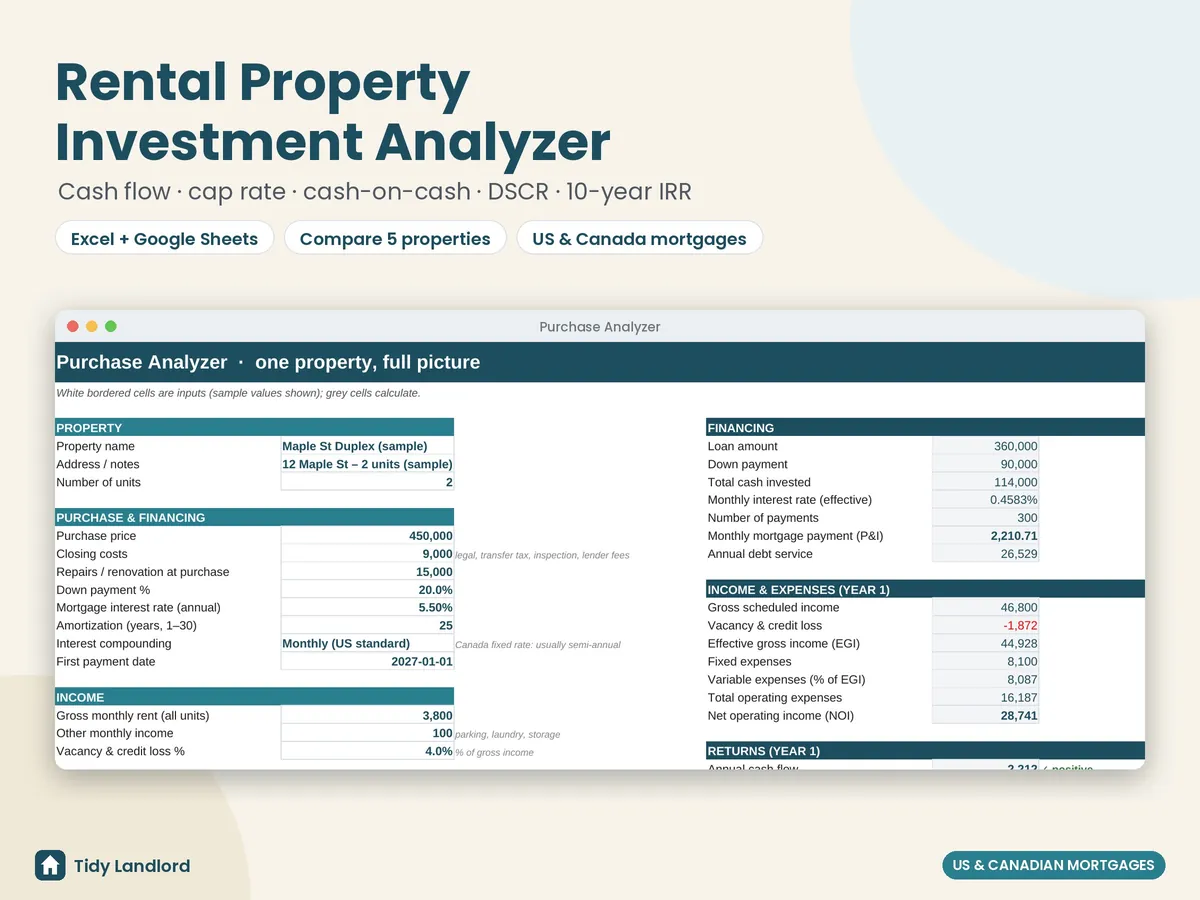Image resolution: width=1200 pixels, height=900 pixels.
Task: Select the Property name input cell
Action: pyautogui.click(x=367, y=446)
